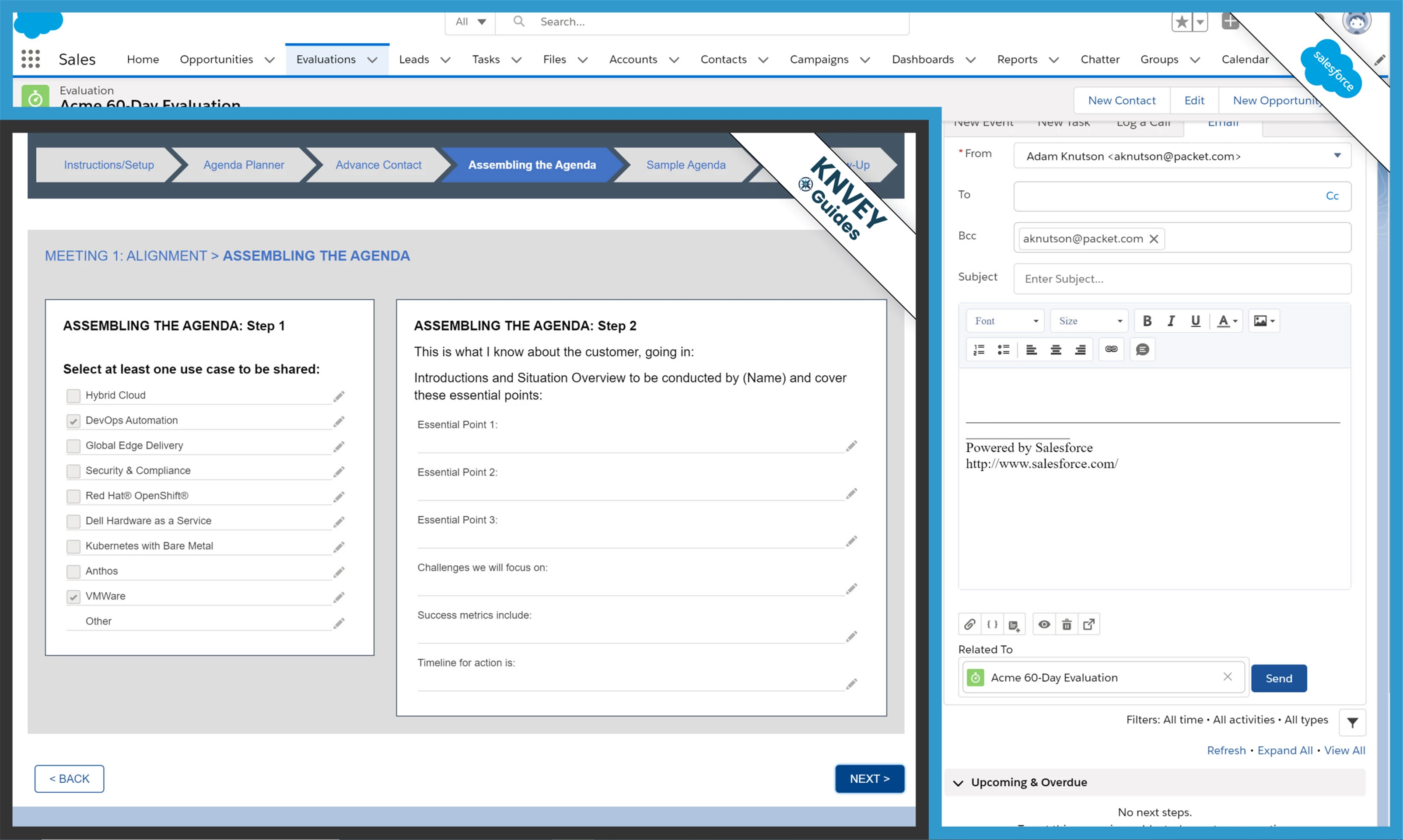Edit Essential Point 1 pencil icon
The height and width of the screenshot is (840, 1403).
(x=851, y=446)
